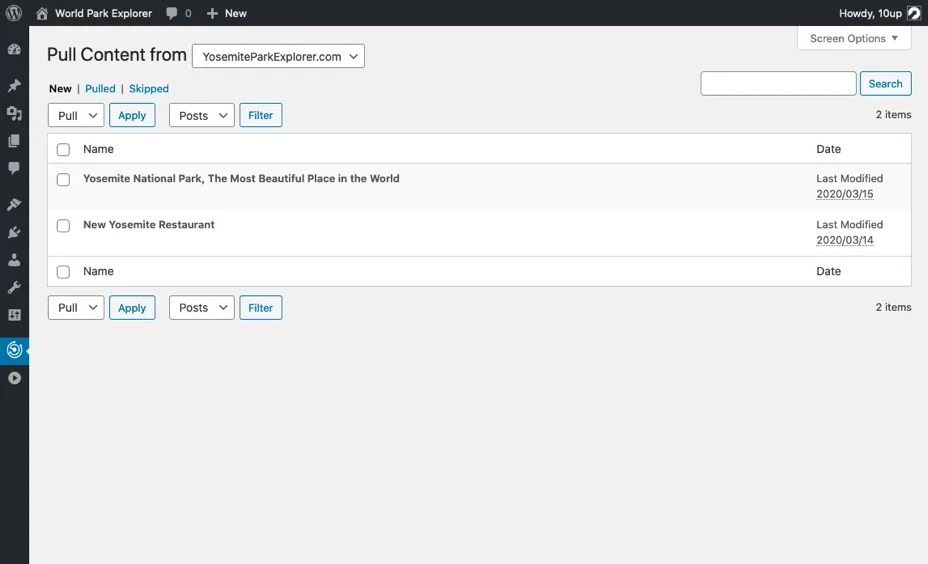Viewport: 928px width, 564px height.
Task: Open the Users sidebar icon
Action: pos(14,260)
